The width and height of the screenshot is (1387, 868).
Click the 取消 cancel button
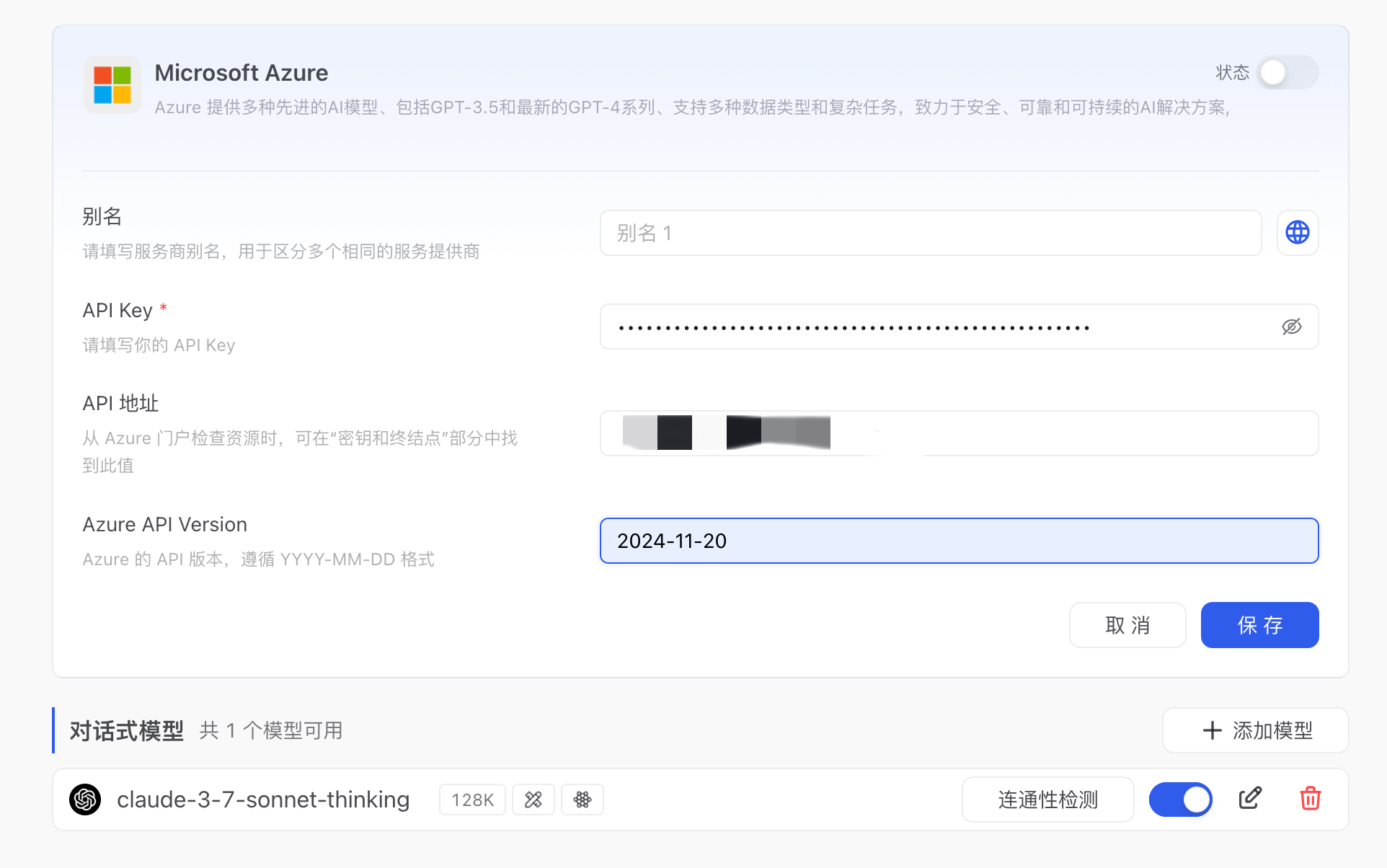tap(1127, 625)
